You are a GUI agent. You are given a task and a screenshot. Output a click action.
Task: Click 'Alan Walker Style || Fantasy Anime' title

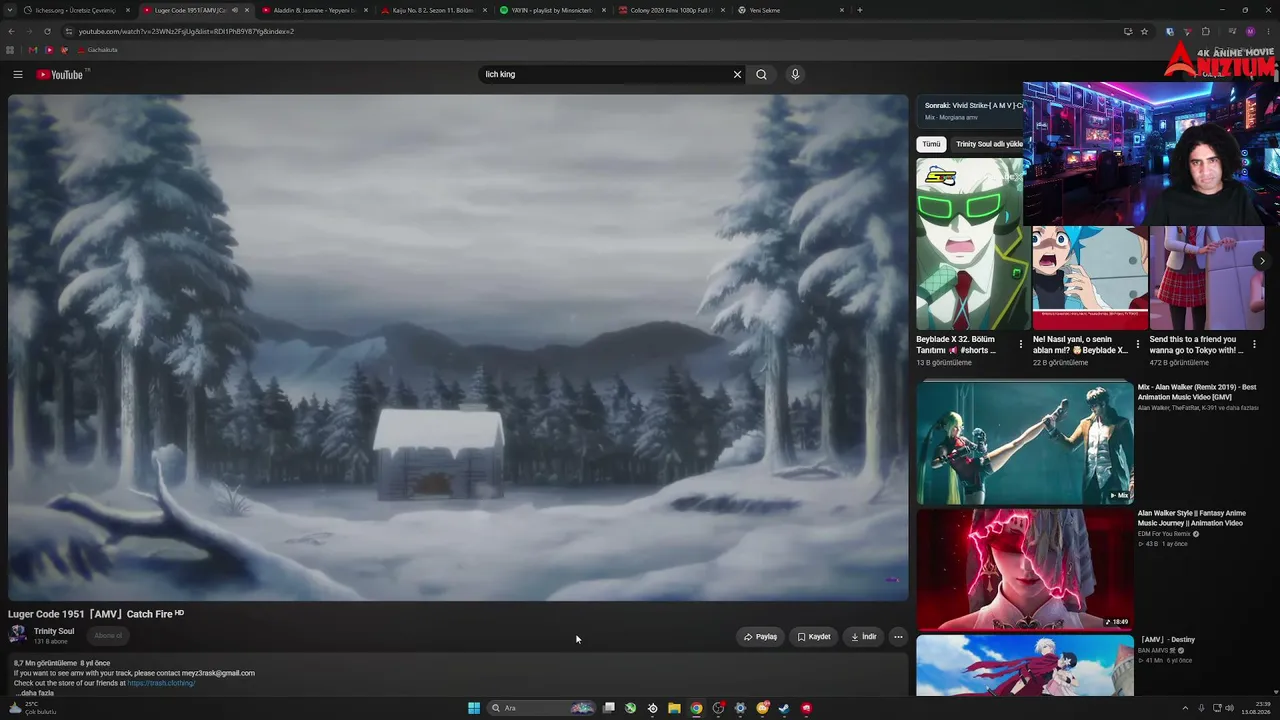click(x=1191, y=518)
